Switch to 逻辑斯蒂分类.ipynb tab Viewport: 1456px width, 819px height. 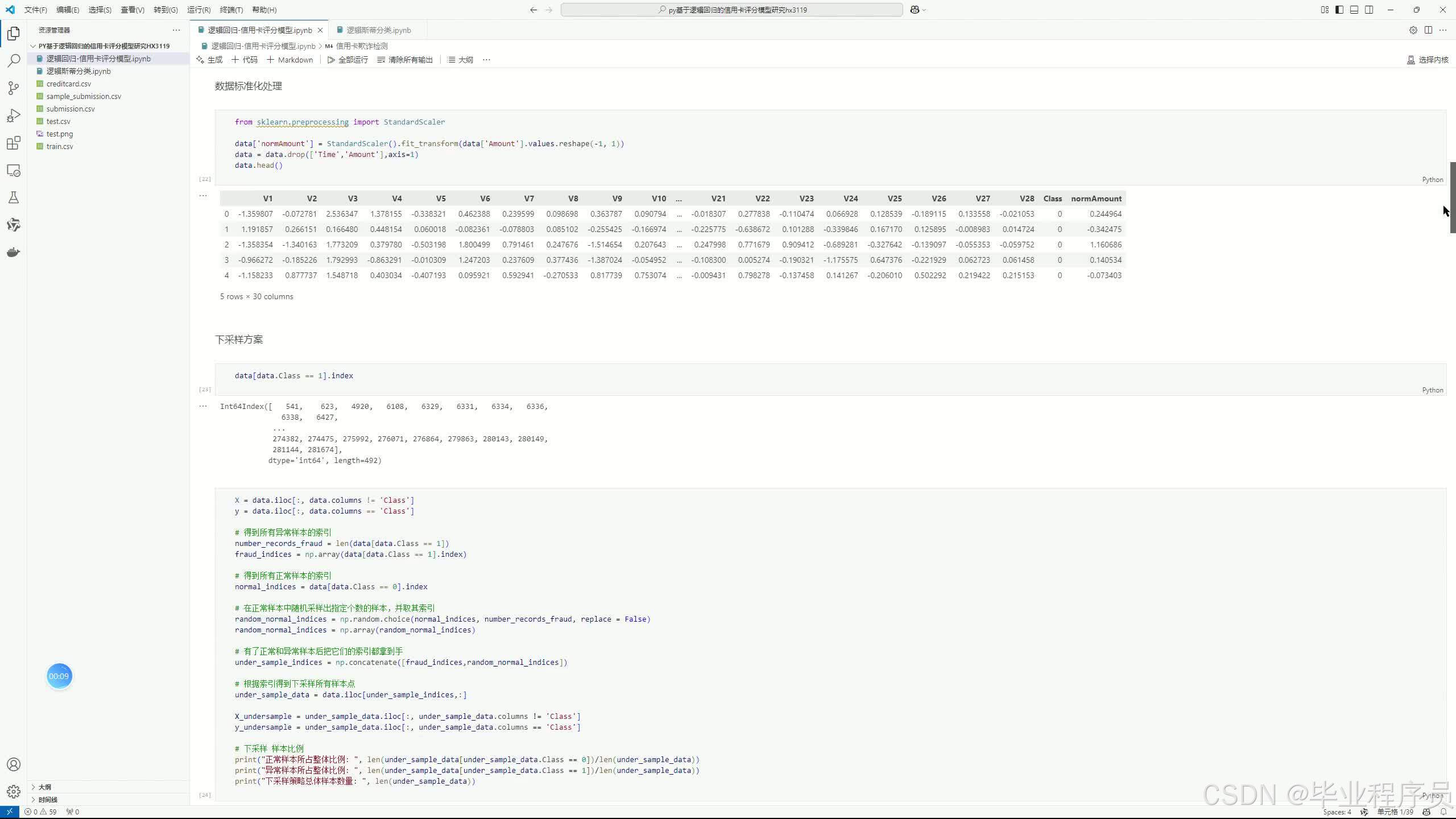point(378,30)
